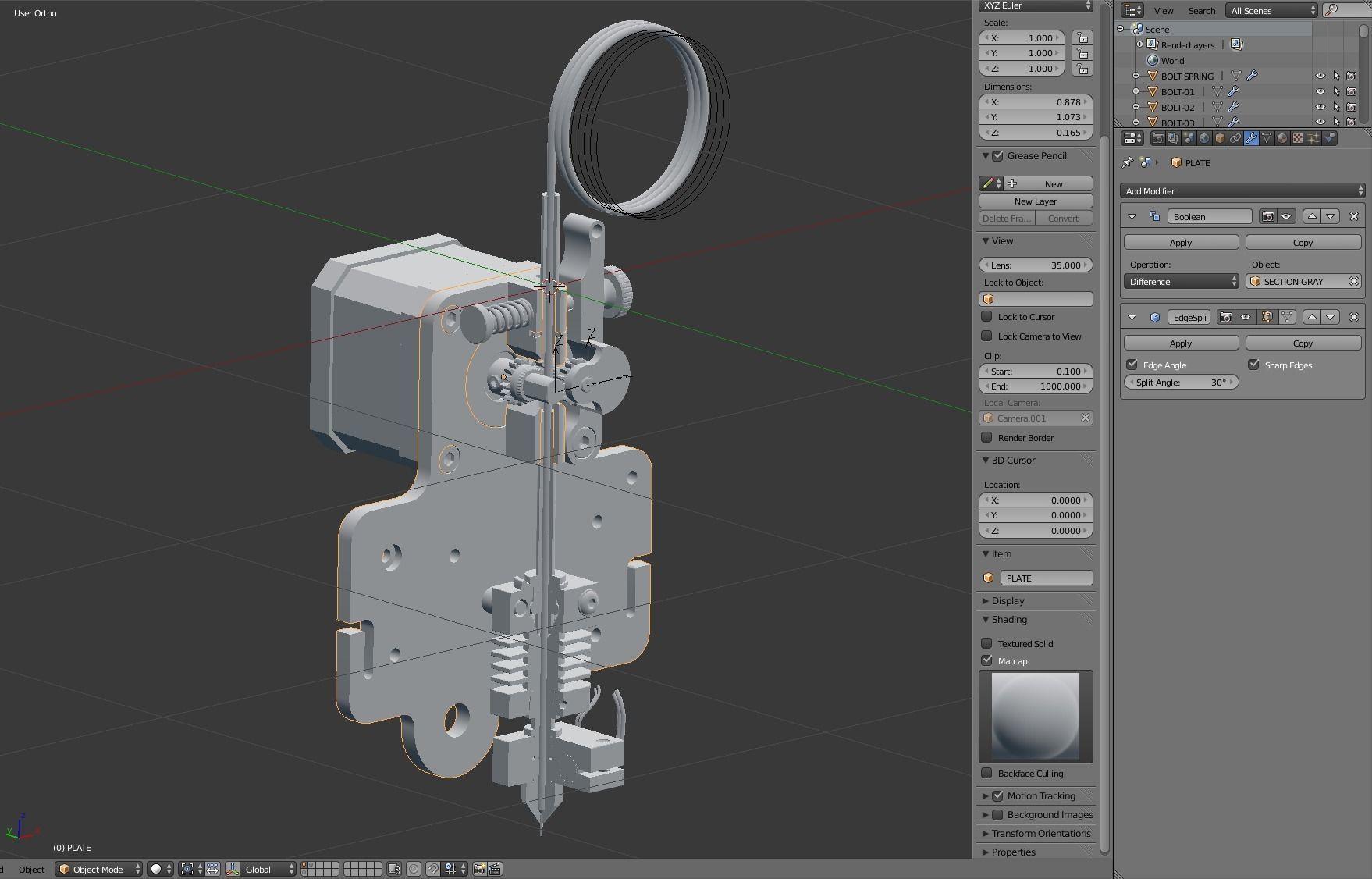Click the pin icon beside PLATE breadcrumb
The image size is (1372, 879).
coord(1127,162)
